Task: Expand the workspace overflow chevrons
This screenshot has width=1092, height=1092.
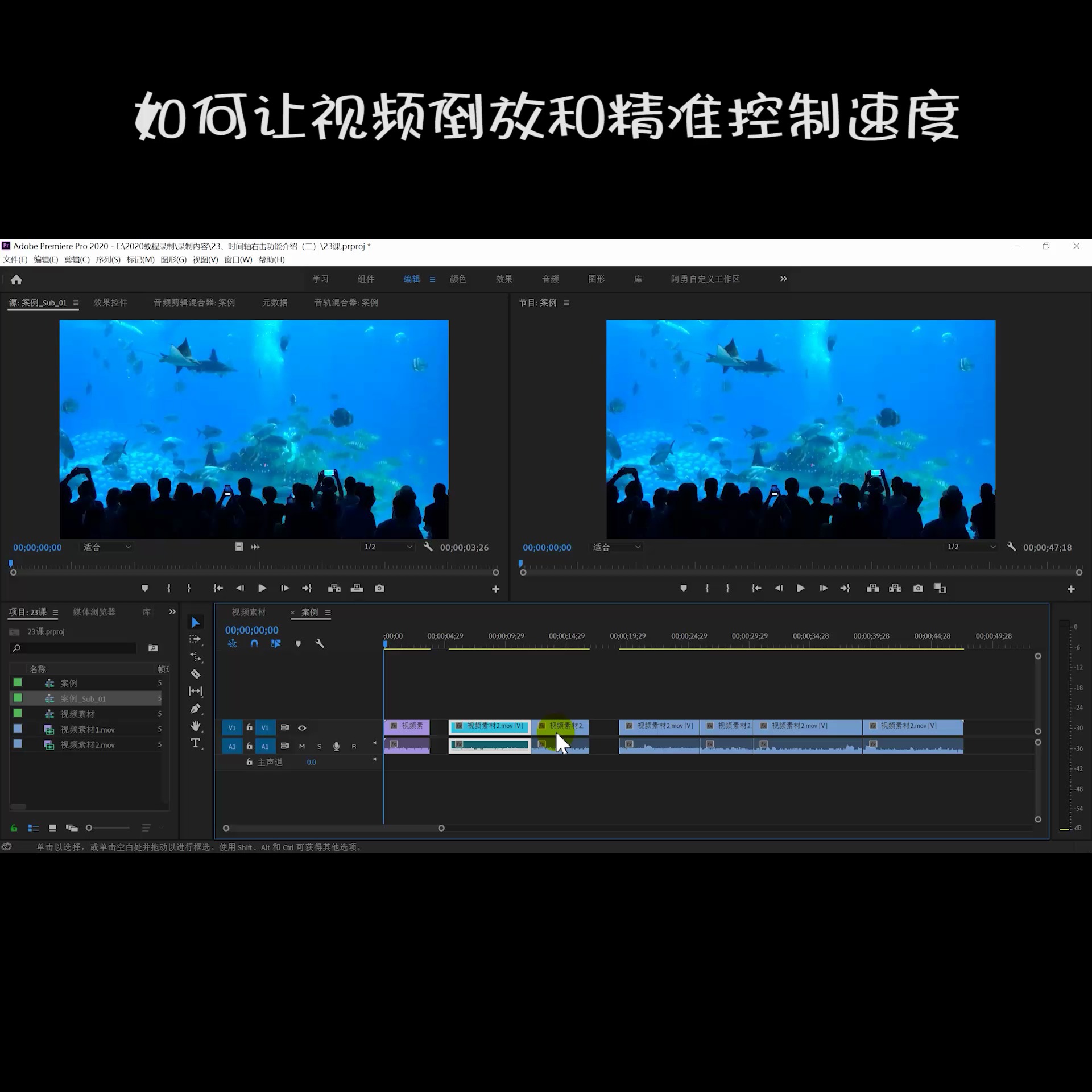Action: (784, 279)
